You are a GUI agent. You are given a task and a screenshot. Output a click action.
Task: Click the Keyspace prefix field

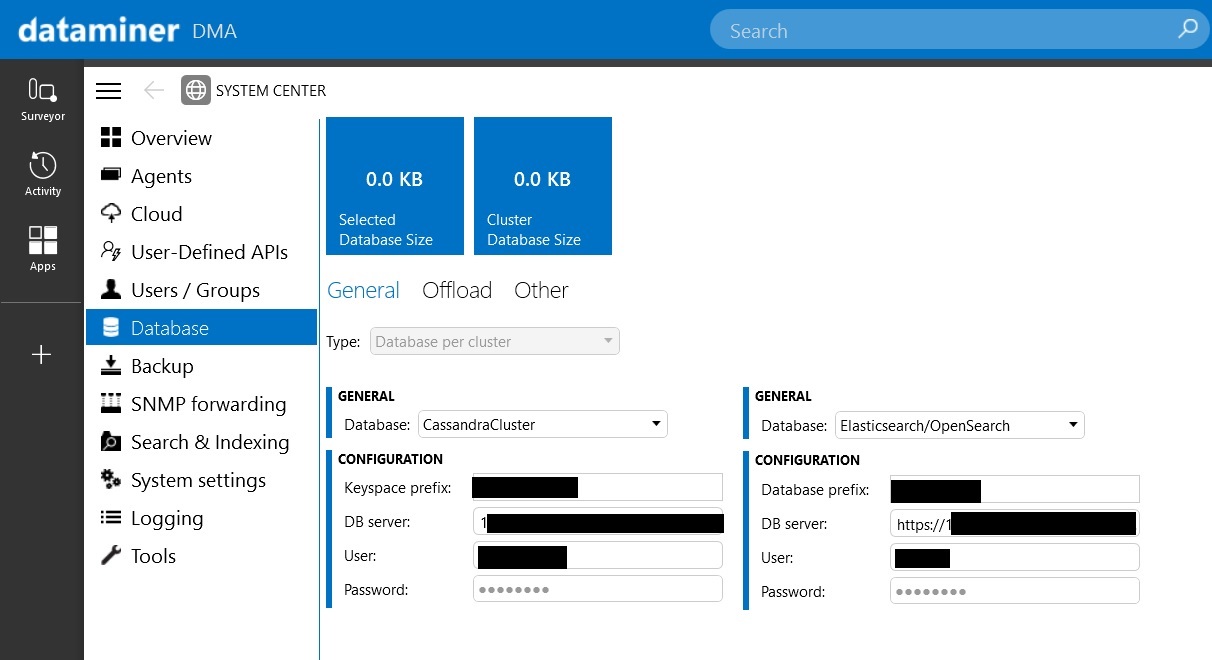pos(598,487)
